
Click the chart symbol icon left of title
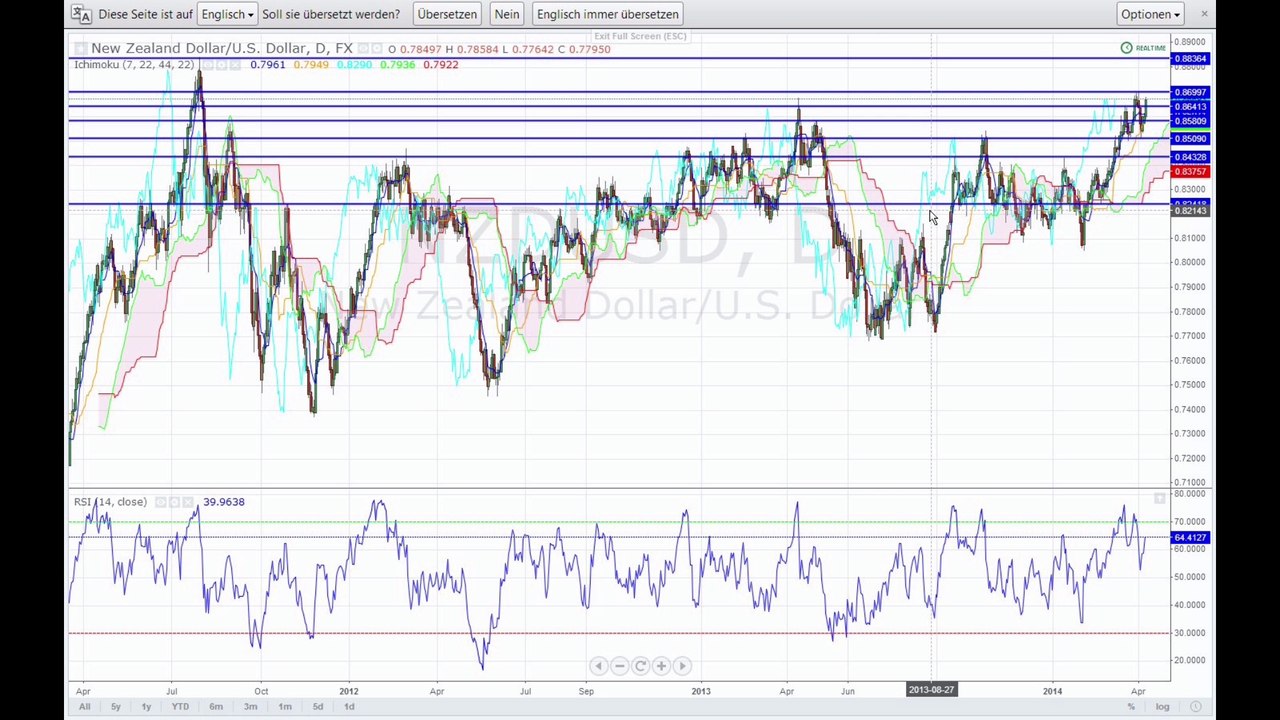coord(80,48)
